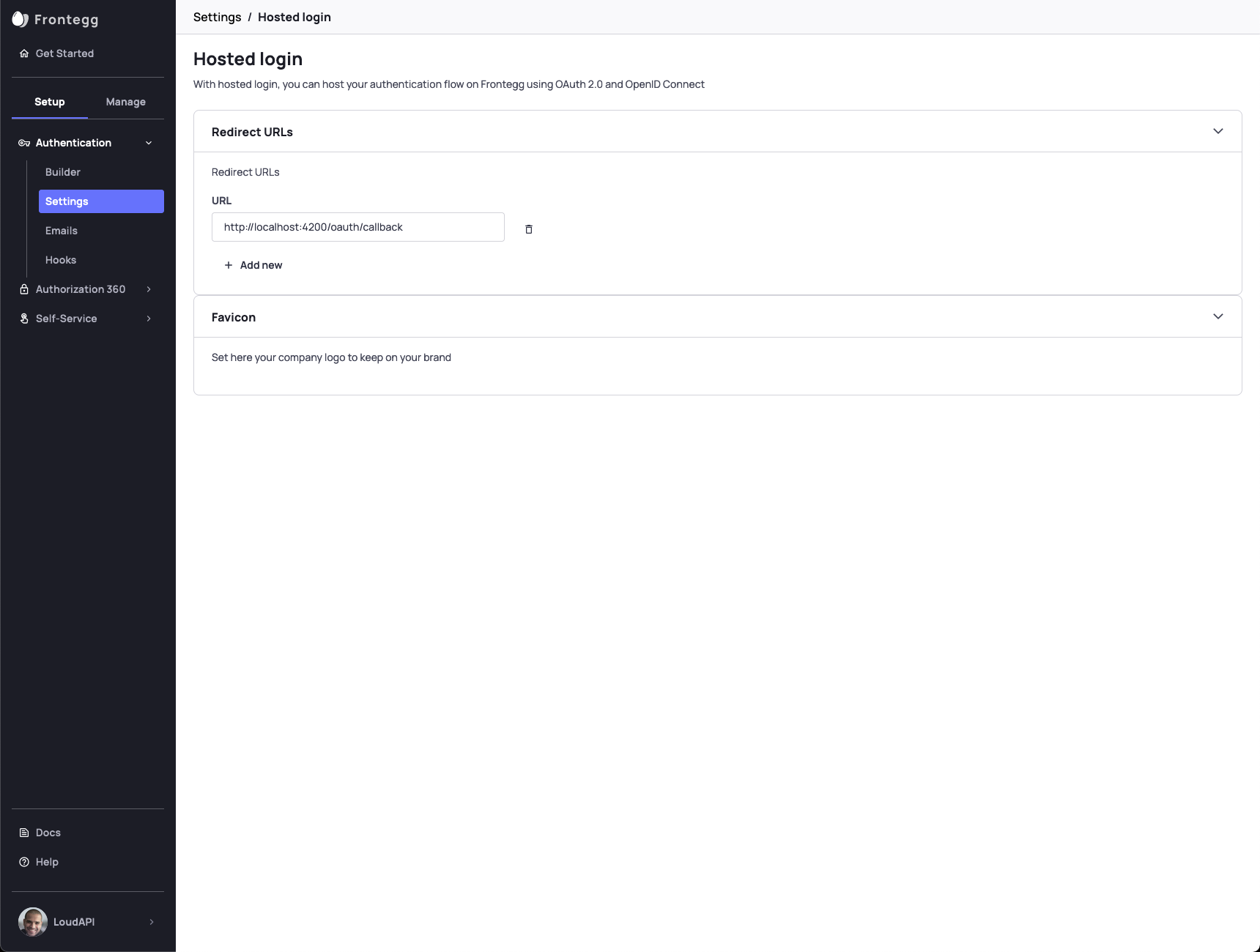Open the Docs link
Image resolution: width=1260 pixels, height=952 pixels.
[x=48, y=833]
